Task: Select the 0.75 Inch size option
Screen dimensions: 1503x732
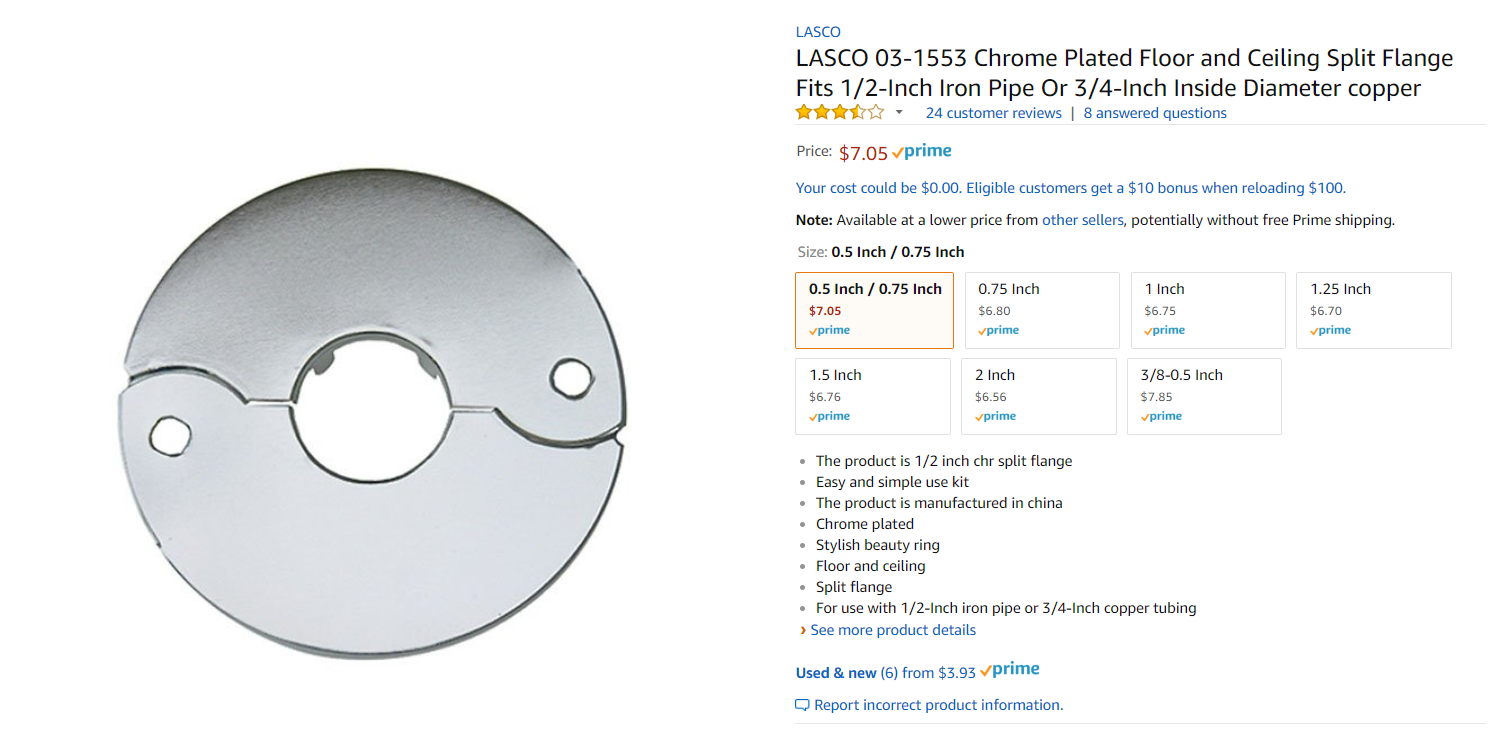Action: tap(1042, 310)
